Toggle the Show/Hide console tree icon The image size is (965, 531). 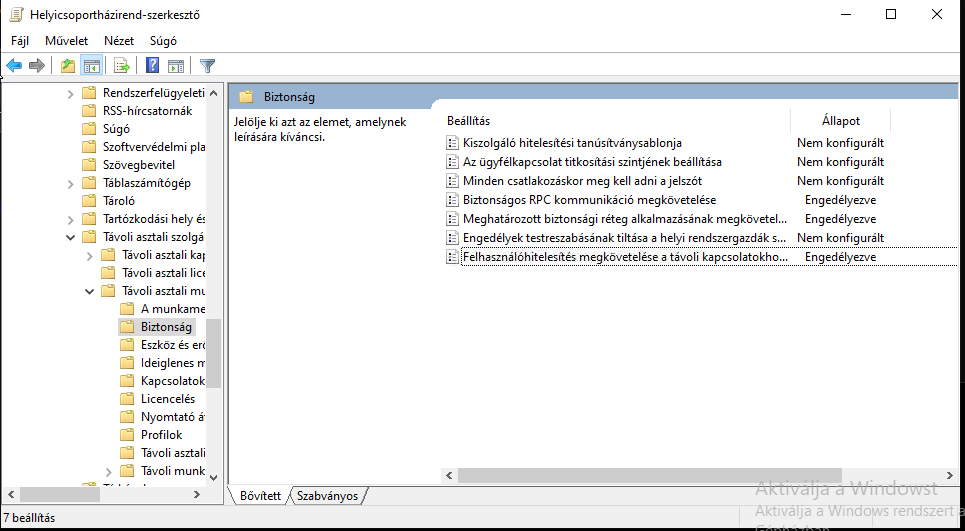[x=91, y=66]
